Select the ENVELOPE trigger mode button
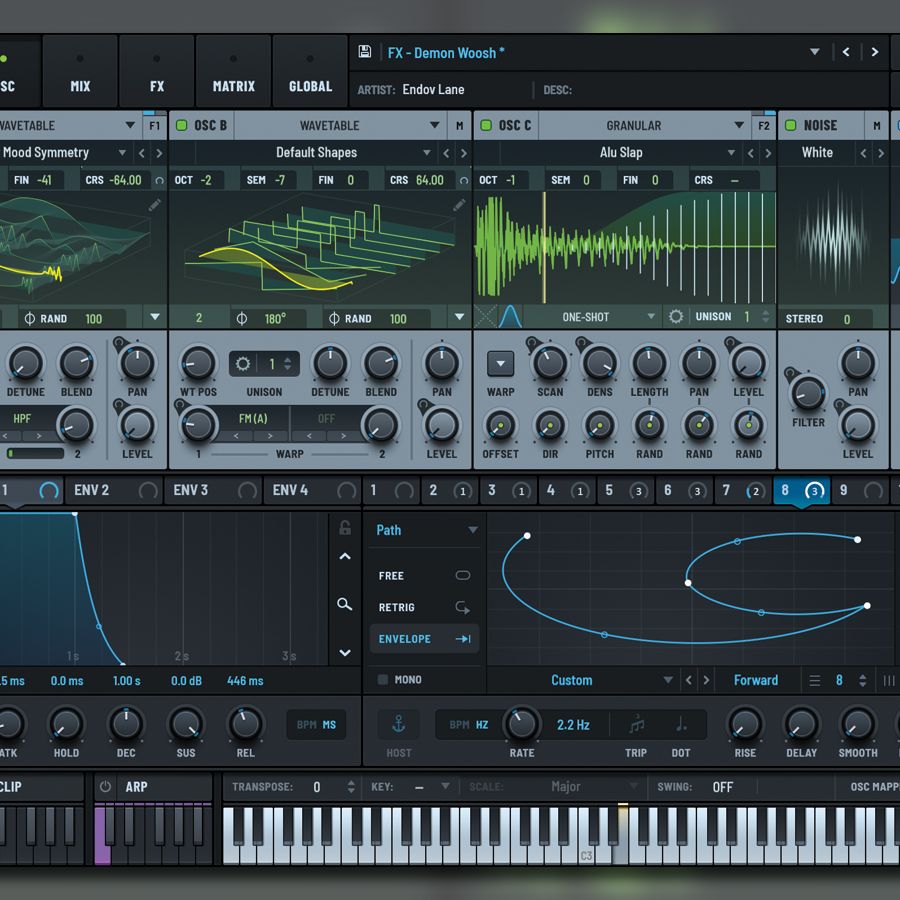 pos(423,638)
